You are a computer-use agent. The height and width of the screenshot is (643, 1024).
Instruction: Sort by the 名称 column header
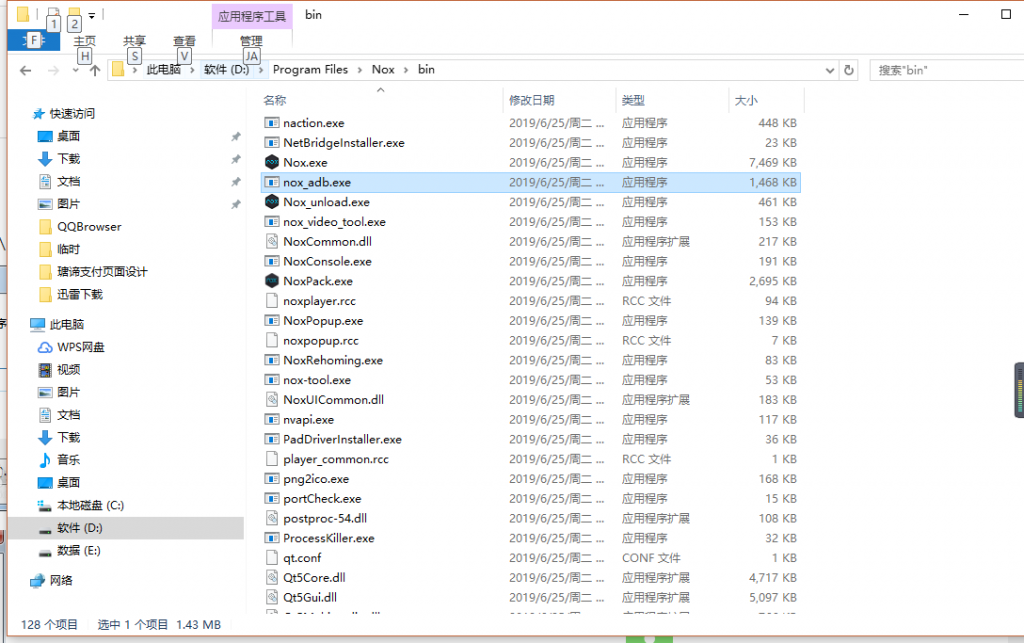(x=275, y=100)
